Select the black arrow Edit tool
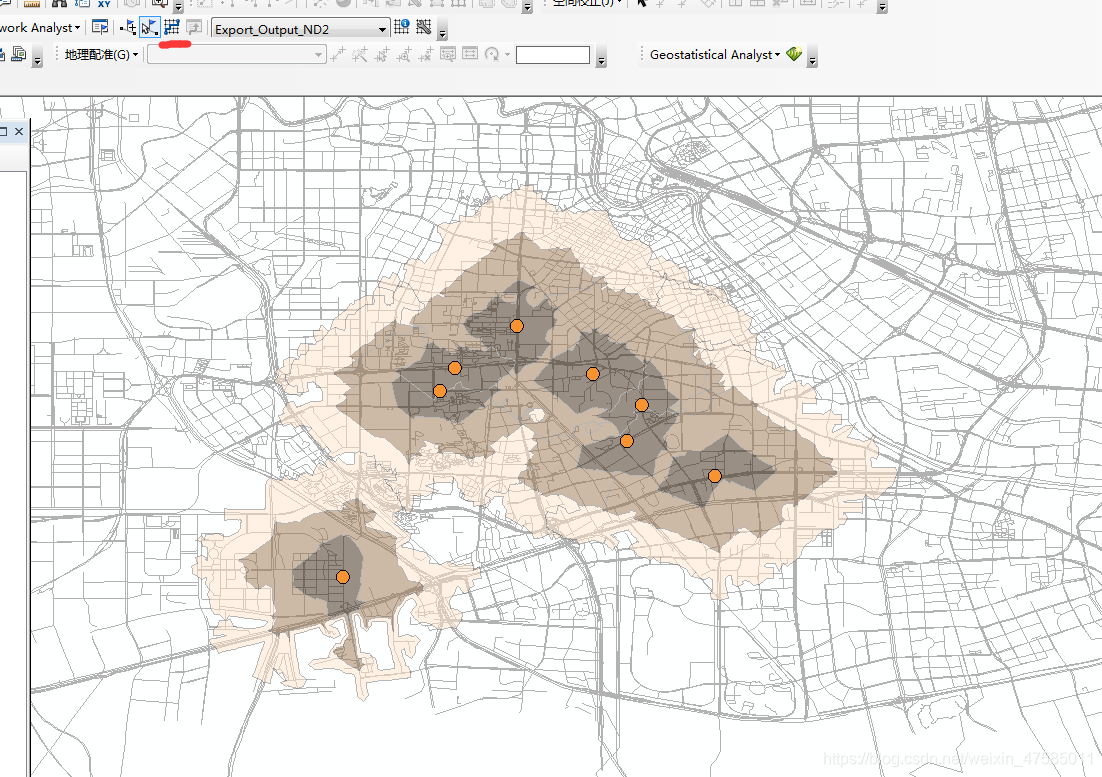1102x777 pixels. (x=641, y=4)
